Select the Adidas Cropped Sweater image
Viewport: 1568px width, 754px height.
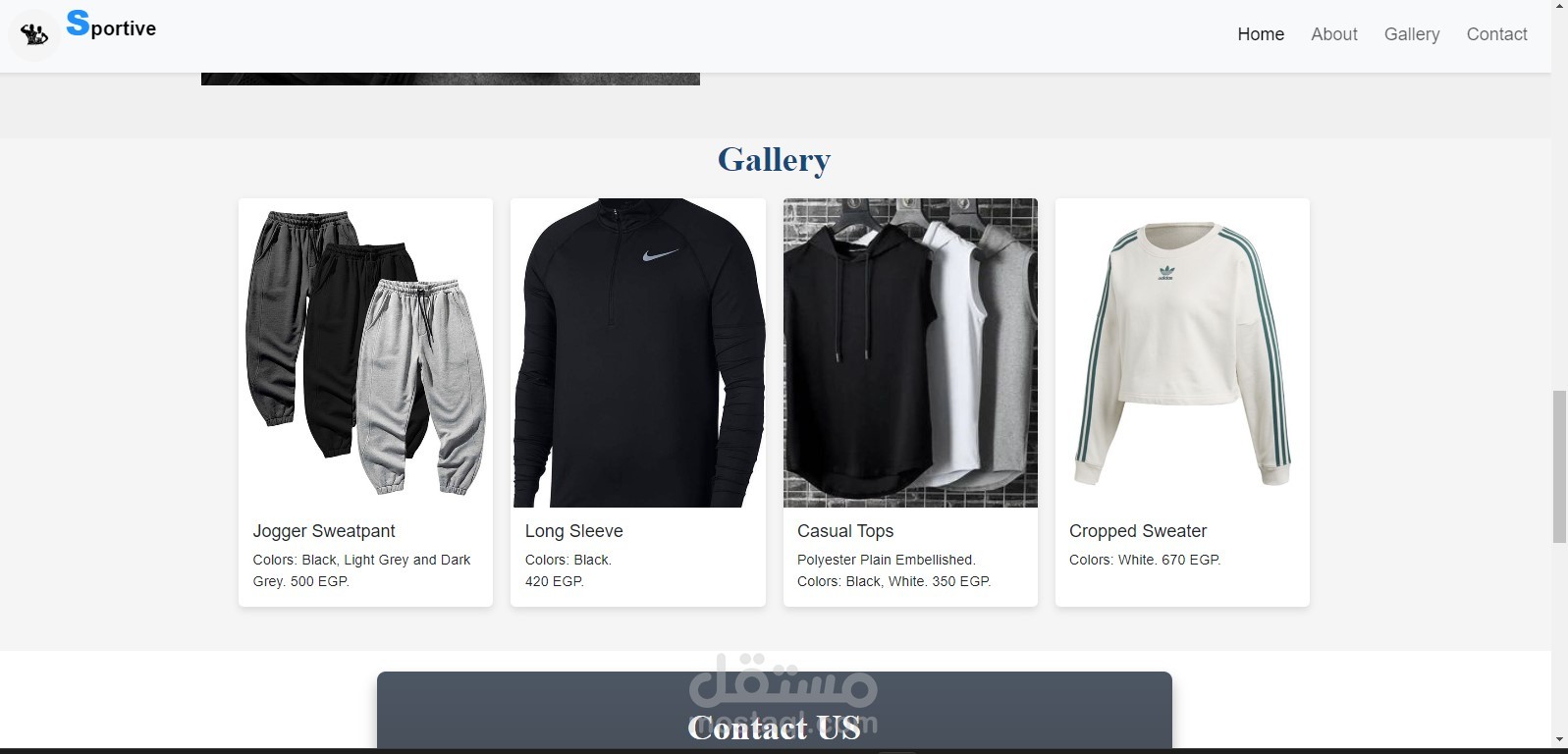[x=1182, y=353]
